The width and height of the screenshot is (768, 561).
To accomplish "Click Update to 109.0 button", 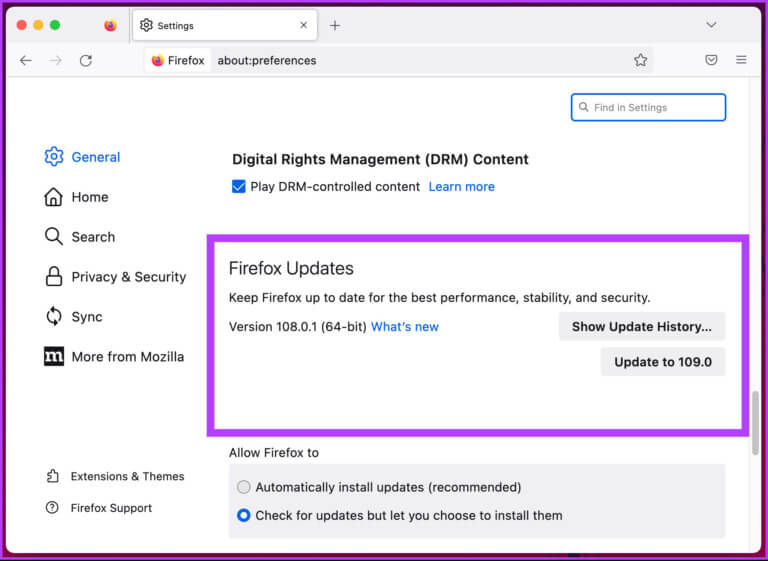I will click(x=663, y=362).
